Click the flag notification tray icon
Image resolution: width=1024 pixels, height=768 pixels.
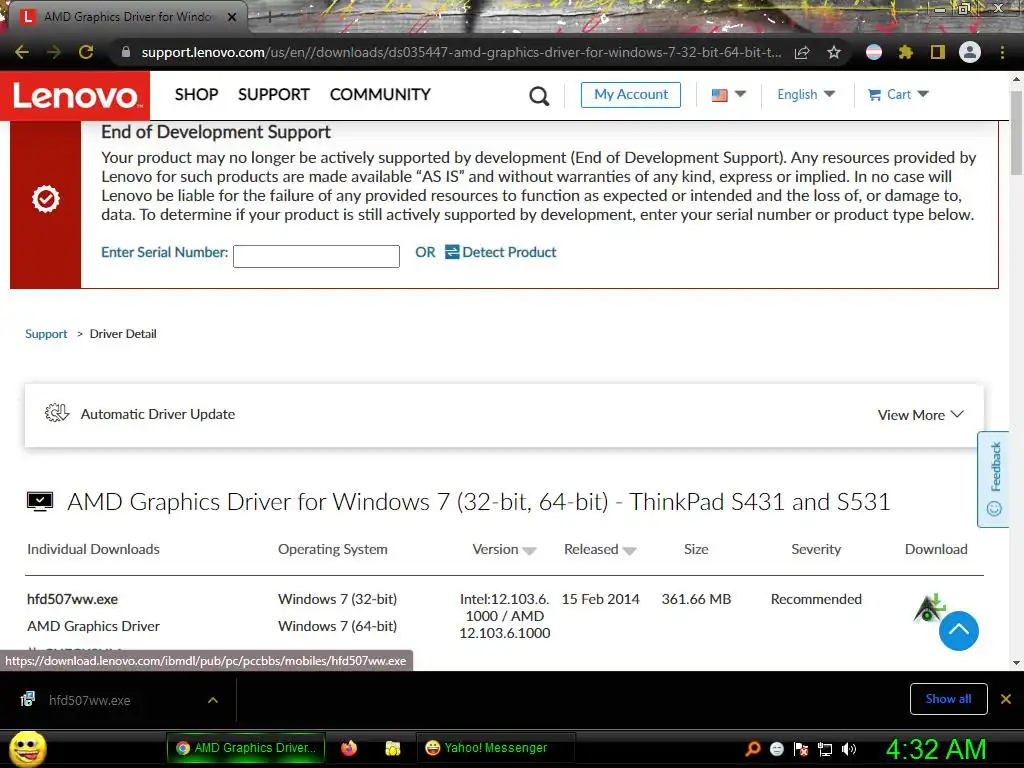(801, 749)
